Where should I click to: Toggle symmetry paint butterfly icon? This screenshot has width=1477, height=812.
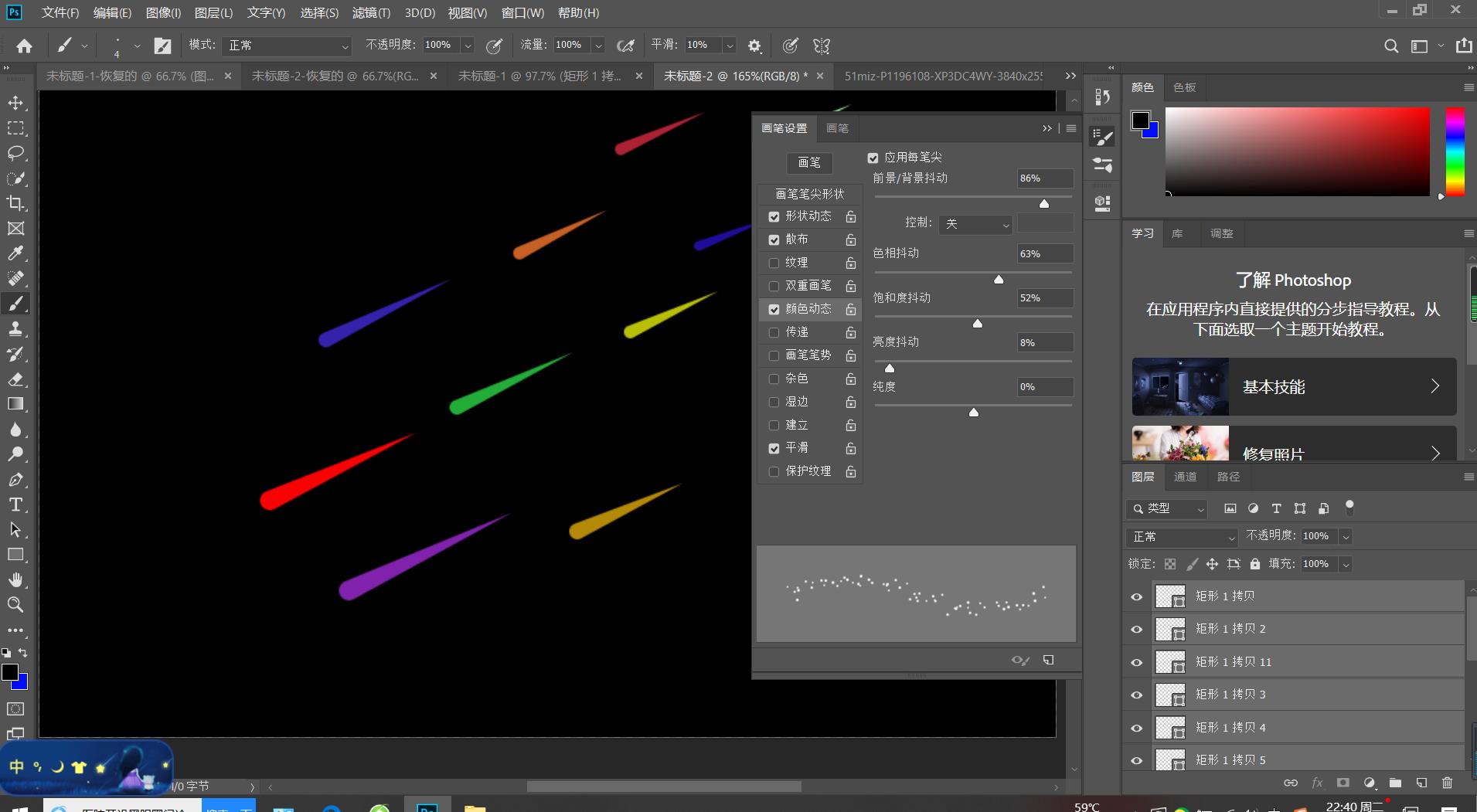click(x=822, y=46)
